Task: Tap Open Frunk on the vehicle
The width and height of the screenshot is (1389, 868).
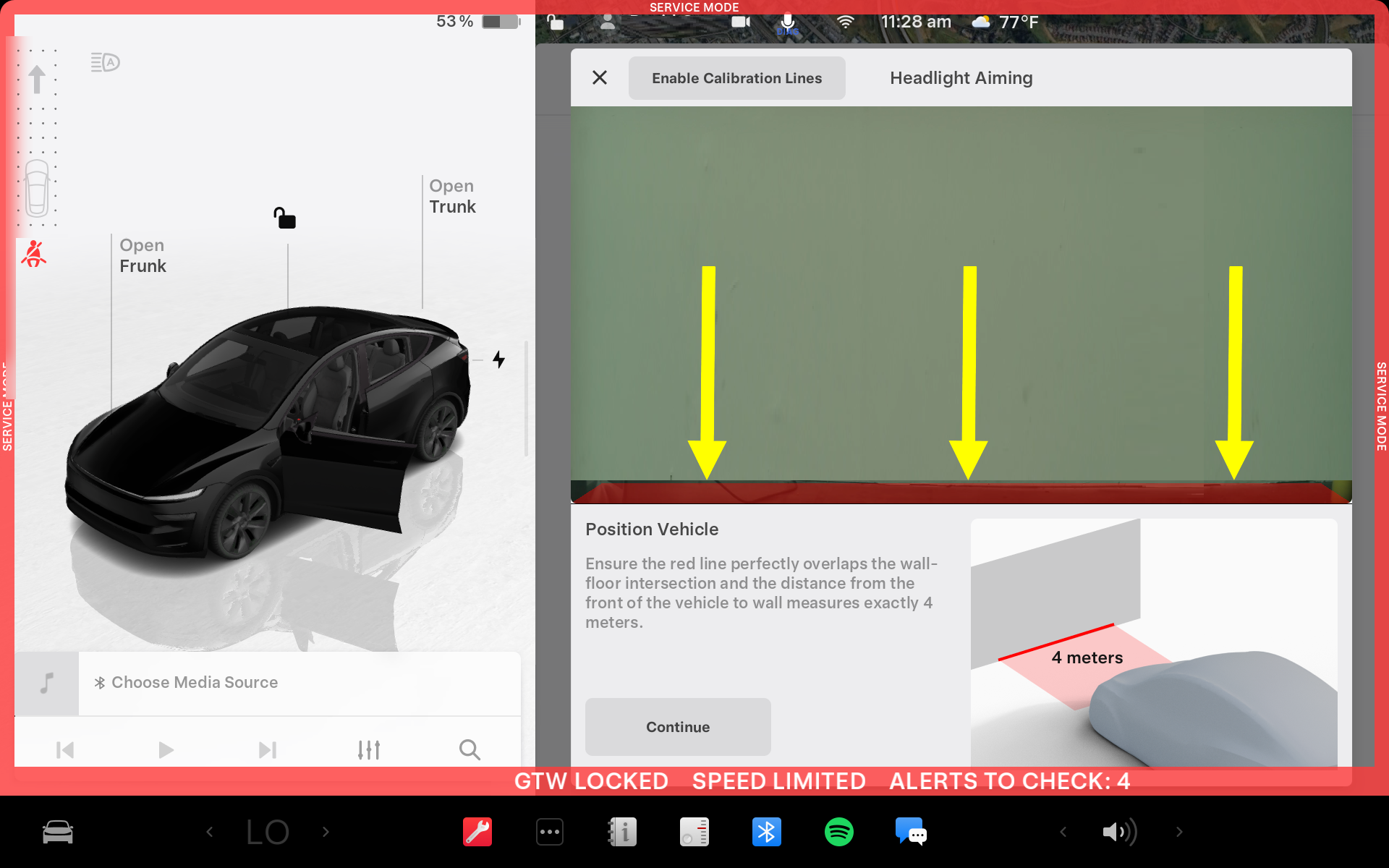Action: point(143,256)
